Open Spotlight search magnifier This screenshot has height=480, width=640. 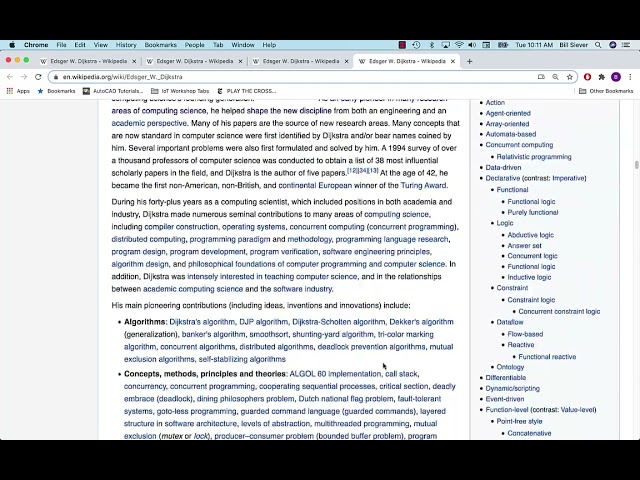pos(598,45)
